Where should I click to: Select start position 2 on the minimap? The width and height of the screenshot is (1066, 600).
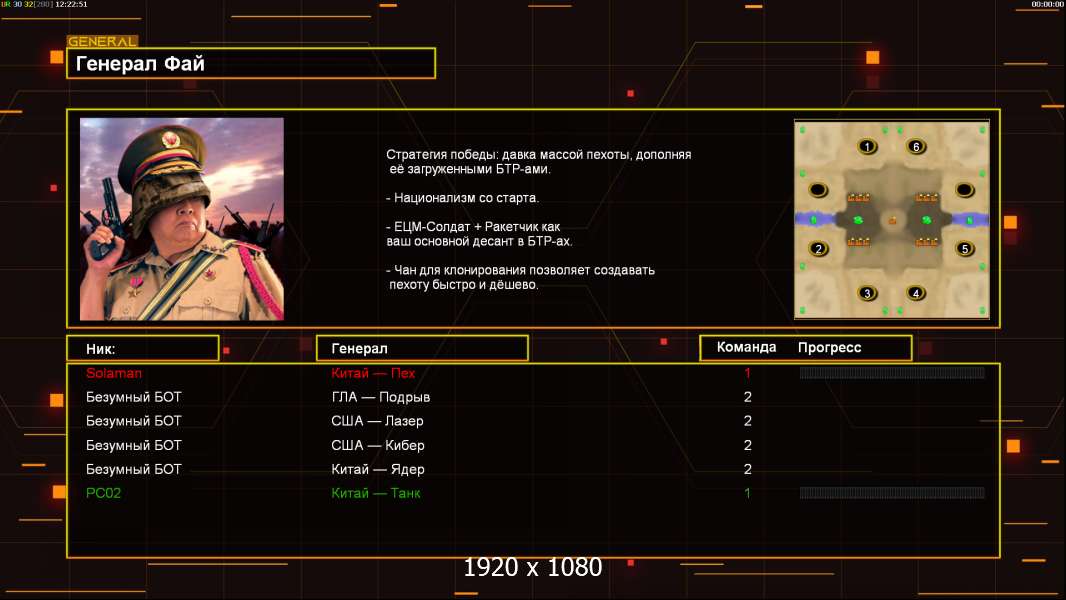pyautogui.click(x=819, y=249)
